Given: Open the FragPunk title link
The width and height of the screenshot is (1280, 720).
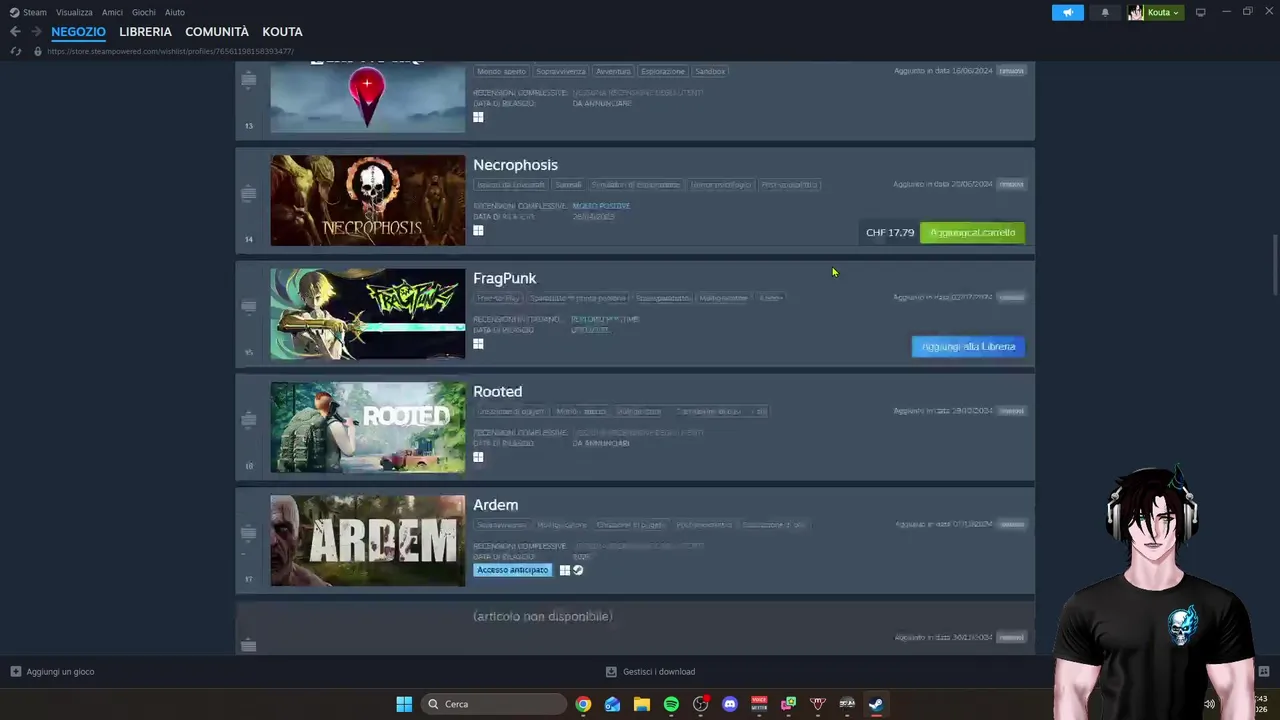Looking at the screenshot, I should tap(504, 278).
